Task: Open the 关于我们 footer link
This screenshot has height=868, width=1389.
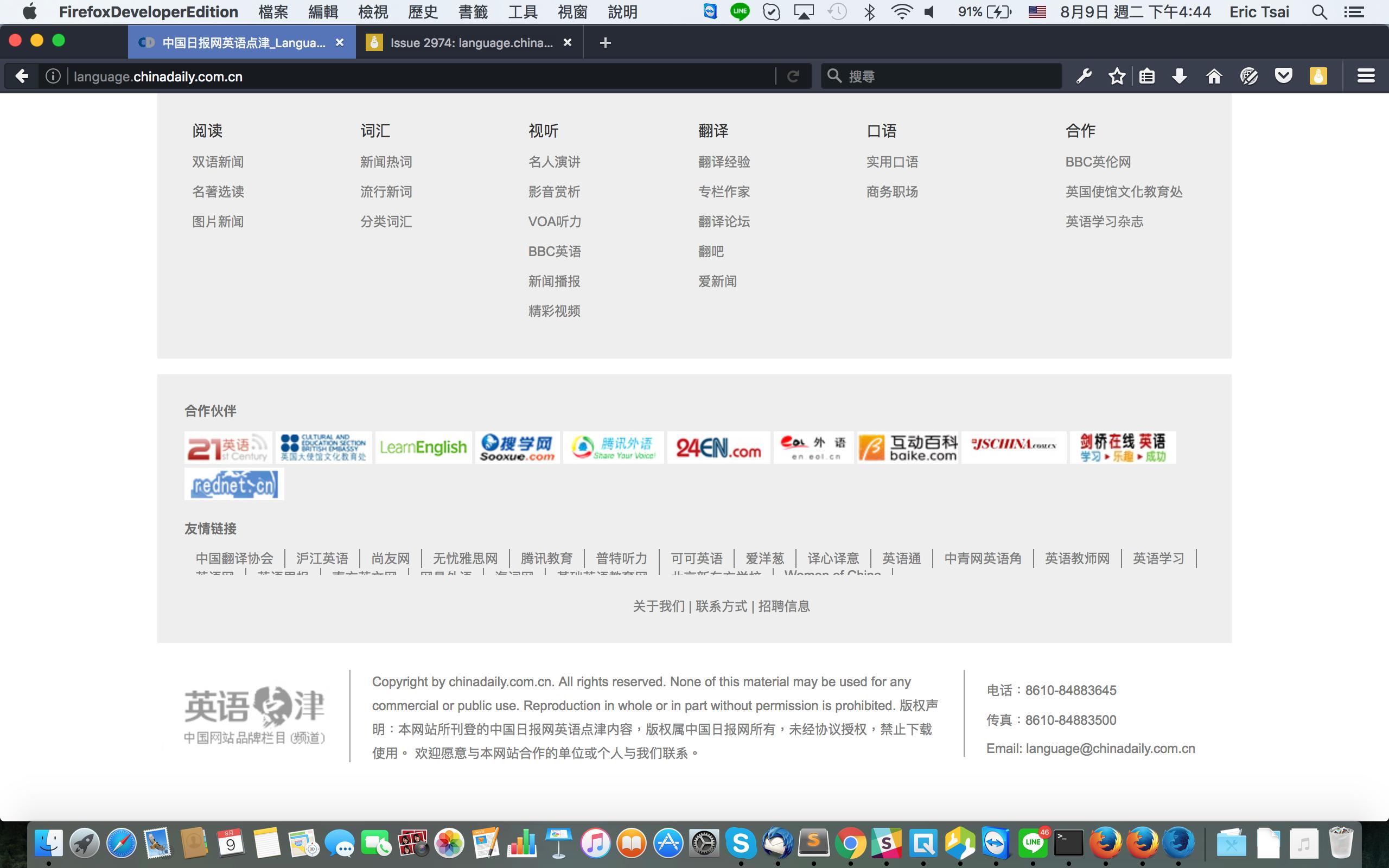Action: pyautogui.click(x=659, y=606)
